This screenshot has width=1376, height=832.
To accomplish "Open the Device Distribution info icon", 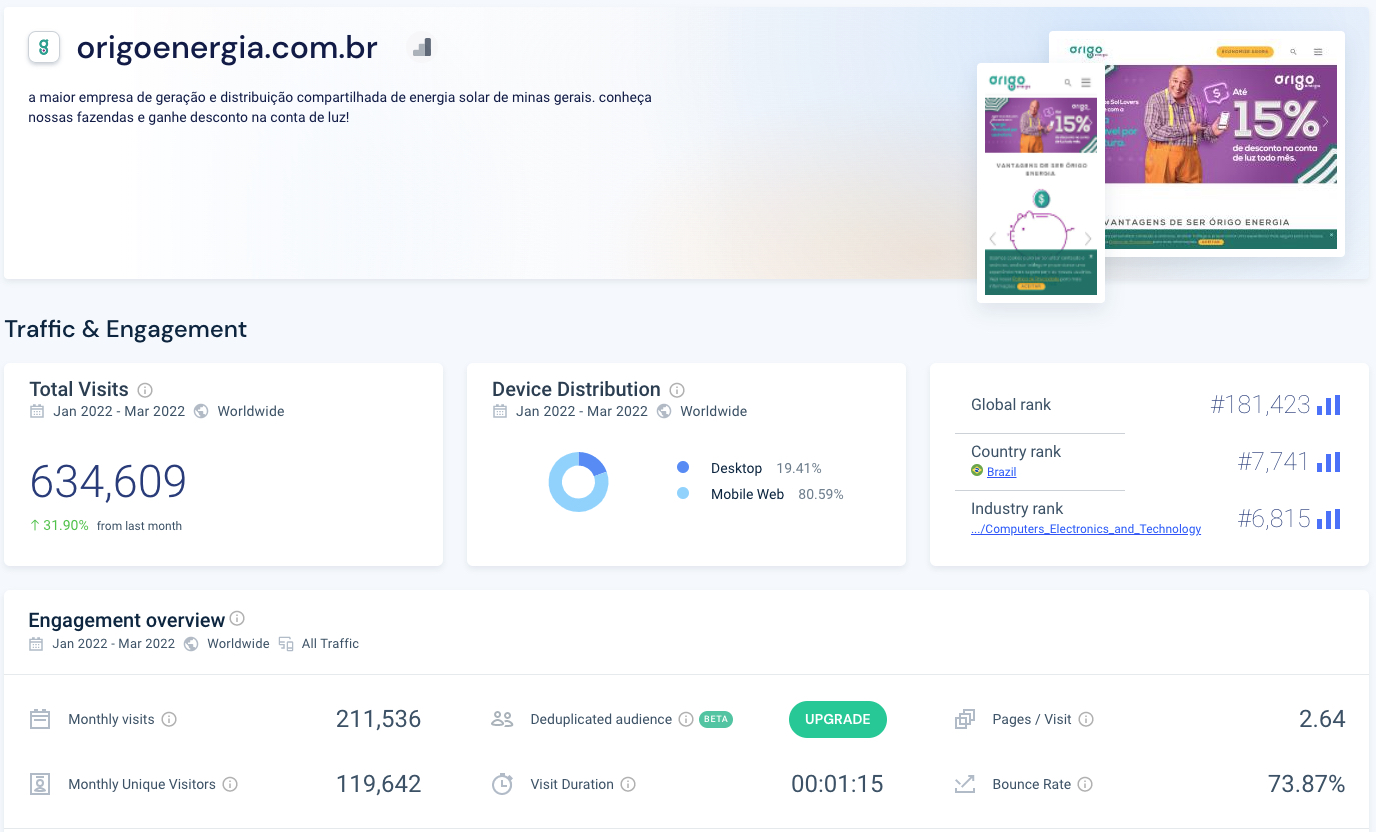I will click(677, 390).
